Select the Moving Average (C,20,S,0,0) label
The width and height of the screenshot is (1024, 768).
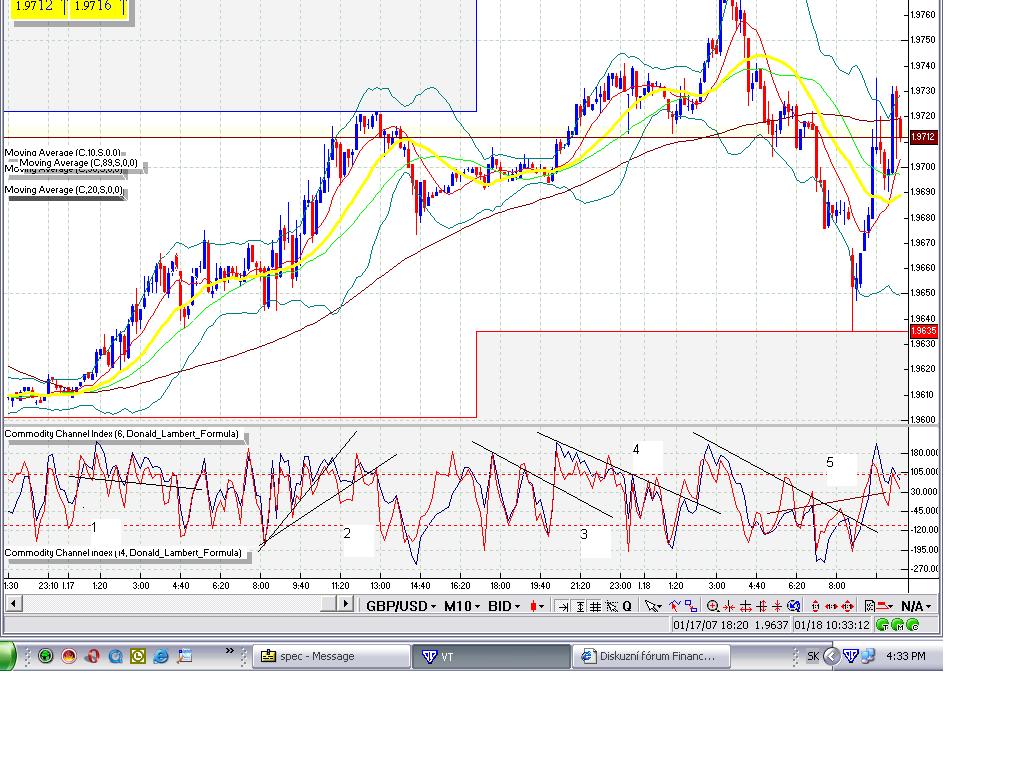pyautogui.click(x=63, y=190)
